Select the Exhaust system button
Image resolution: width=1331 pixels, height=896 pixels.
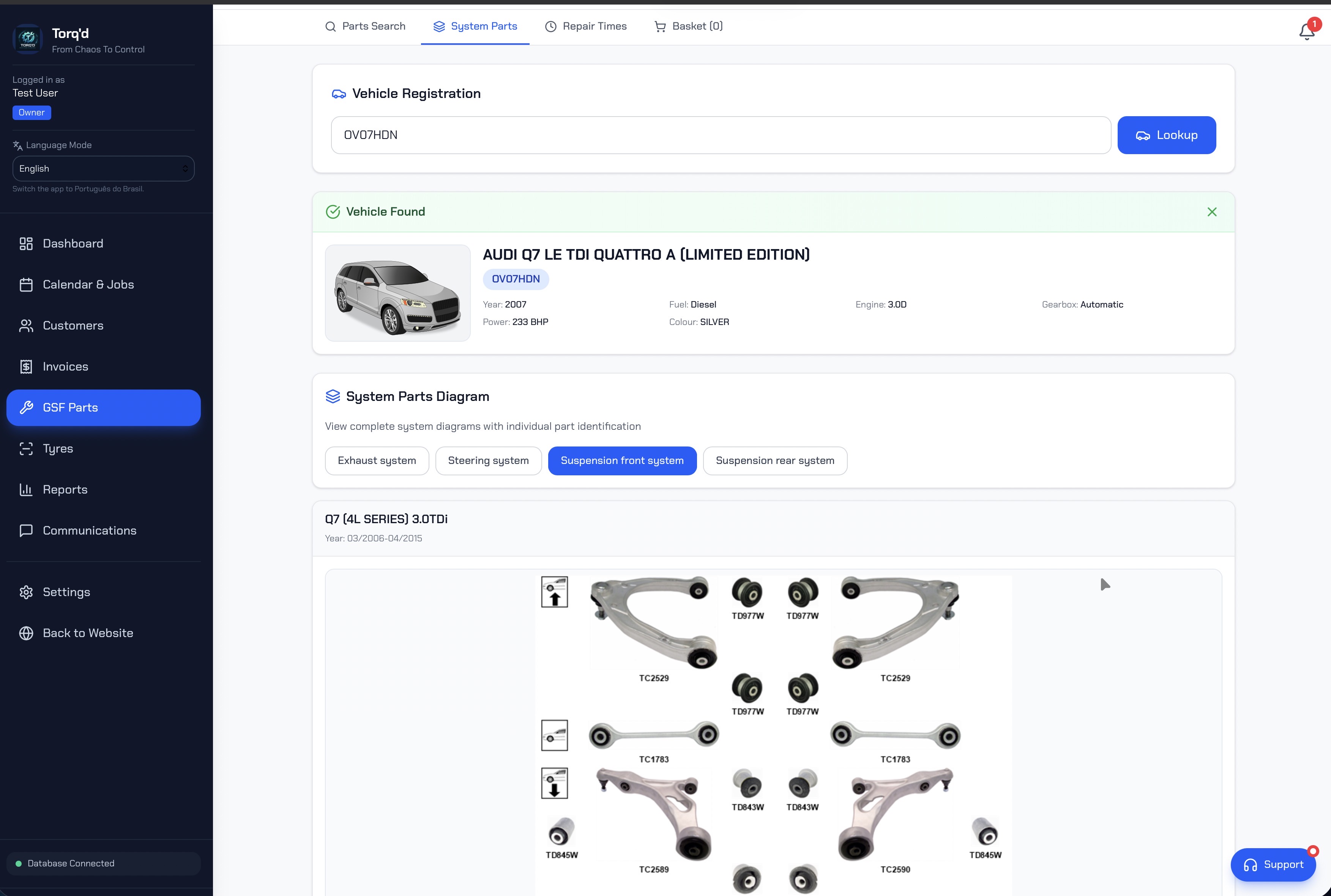tap(377, 461)
